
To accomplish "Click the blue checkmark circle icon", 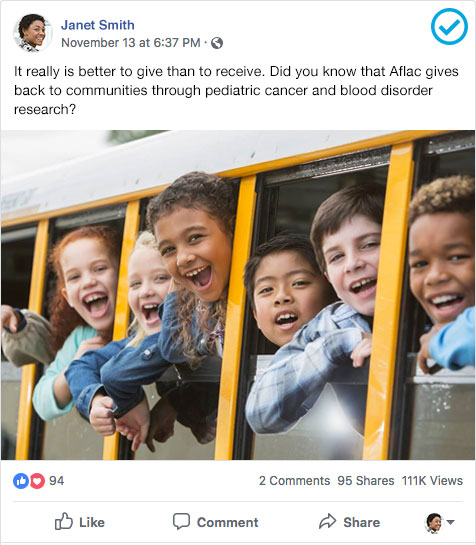I will coord(449,26).
